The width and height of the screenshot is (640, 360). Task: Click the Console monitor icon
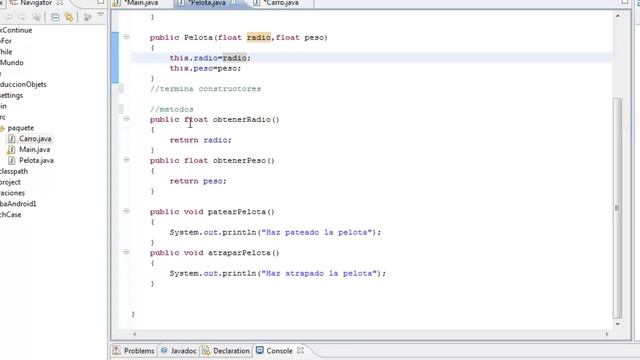[260, 350]
